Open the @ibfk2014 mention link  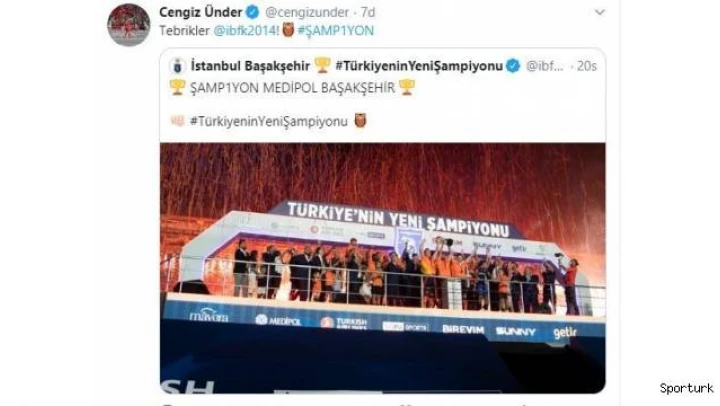click(245, 31)
